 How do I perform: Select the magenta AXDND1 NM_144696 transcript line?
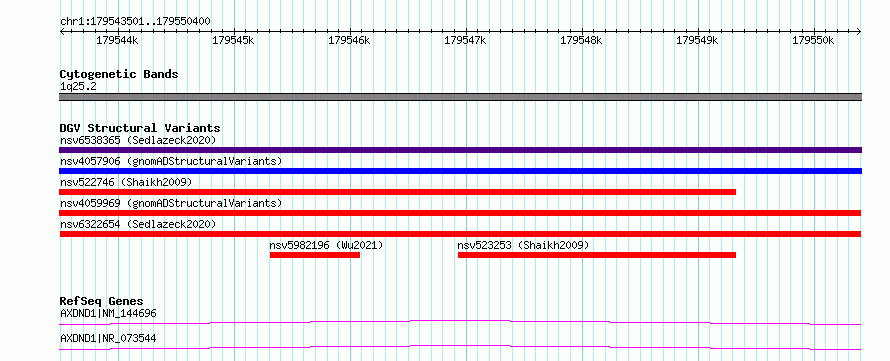click(460, 322)
